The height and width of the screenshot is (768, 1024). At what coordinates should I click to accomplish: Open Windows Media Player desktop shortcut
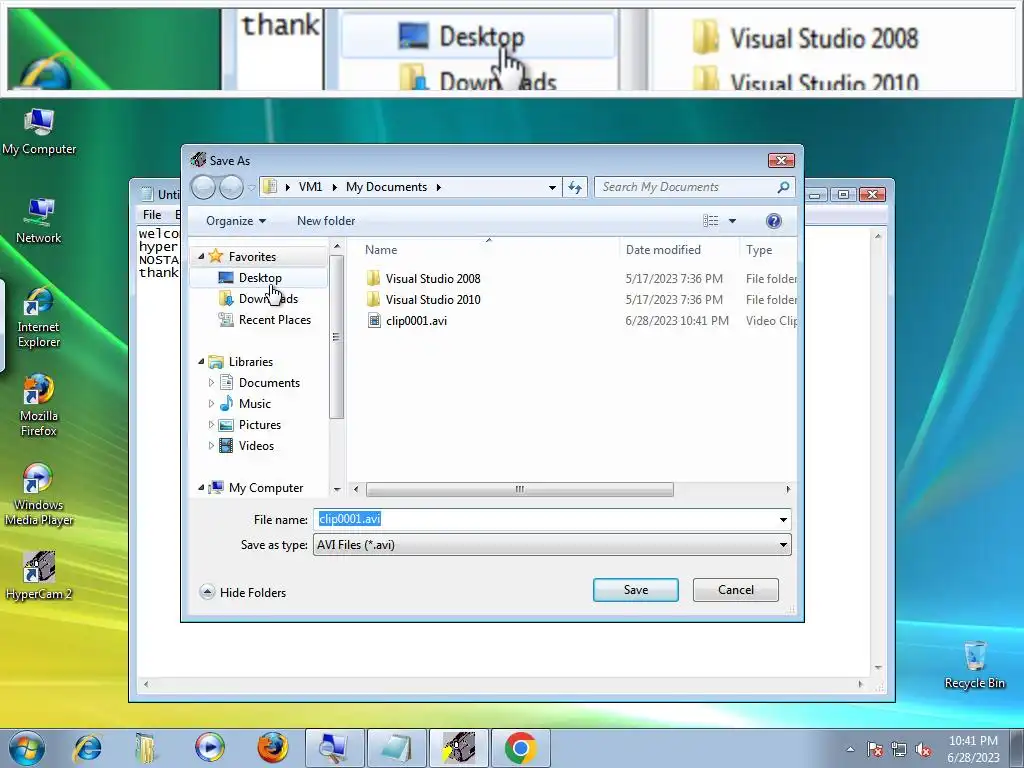[39, 494]
